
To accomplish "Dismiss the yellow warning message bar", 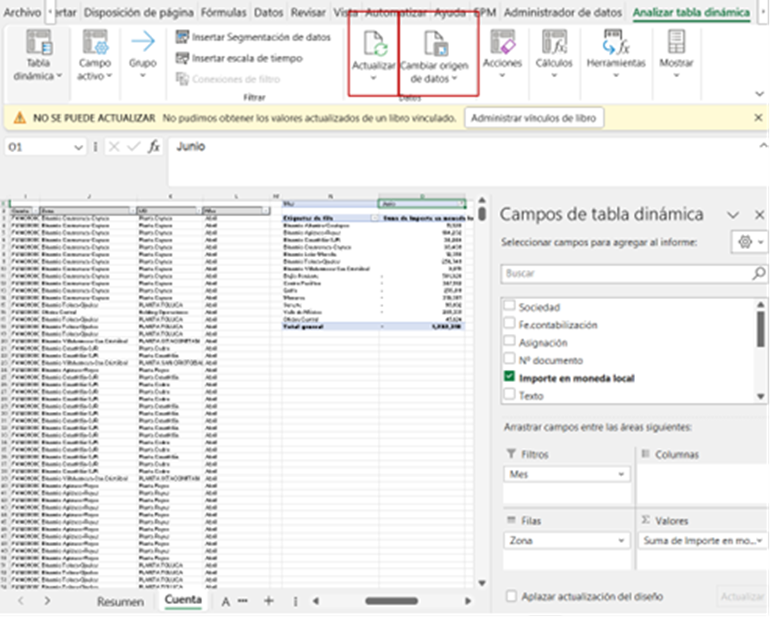I will (x=757, y=118).
